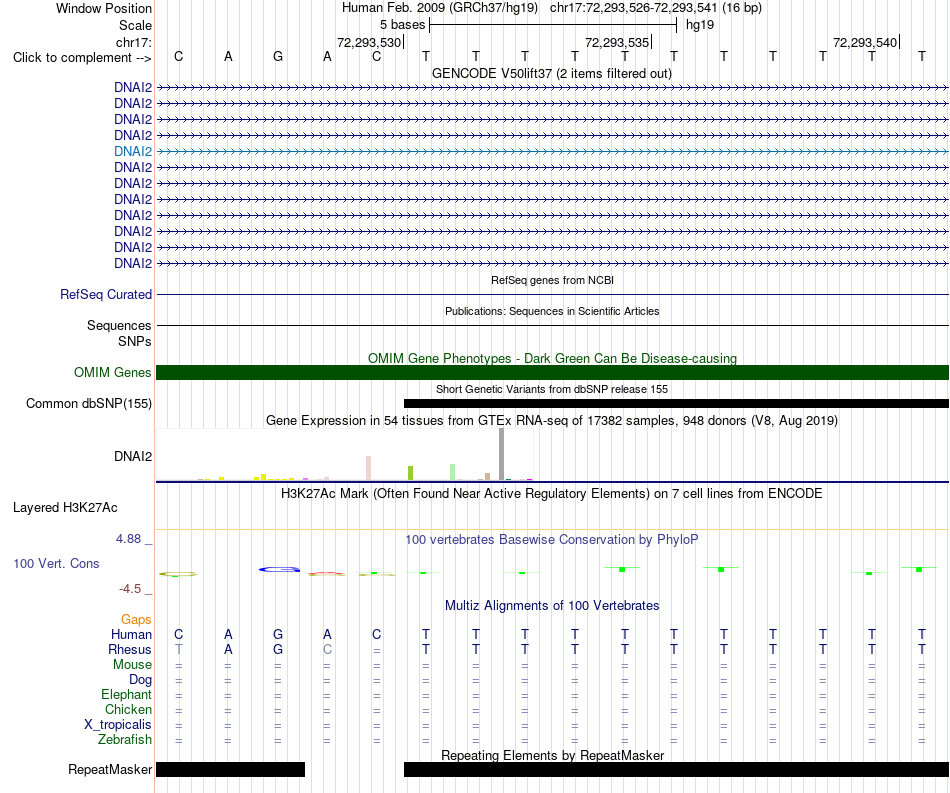Click the Scale label

click(x=135, y=25)
